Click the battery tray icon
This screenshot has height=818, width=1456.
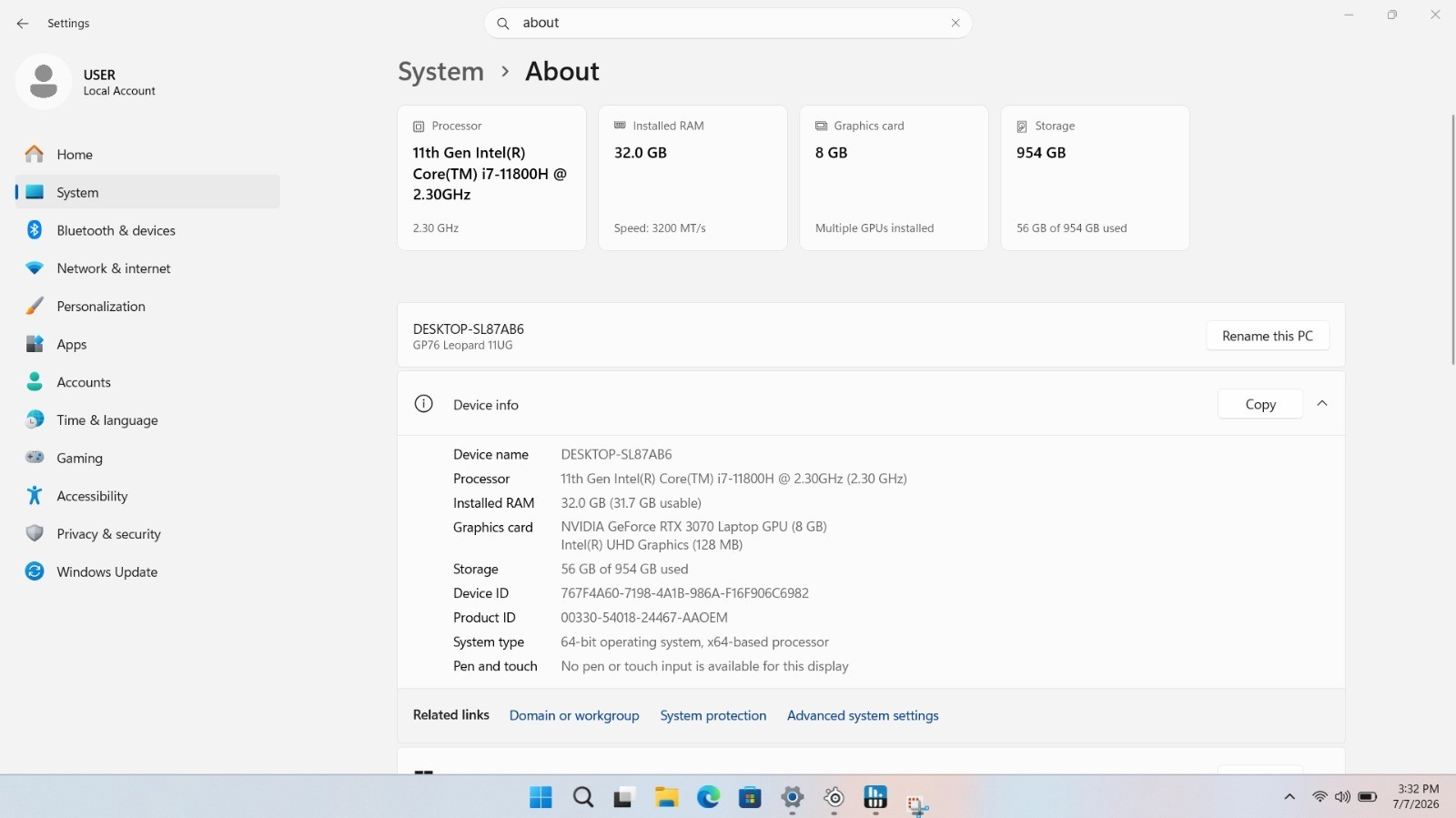1367,797
